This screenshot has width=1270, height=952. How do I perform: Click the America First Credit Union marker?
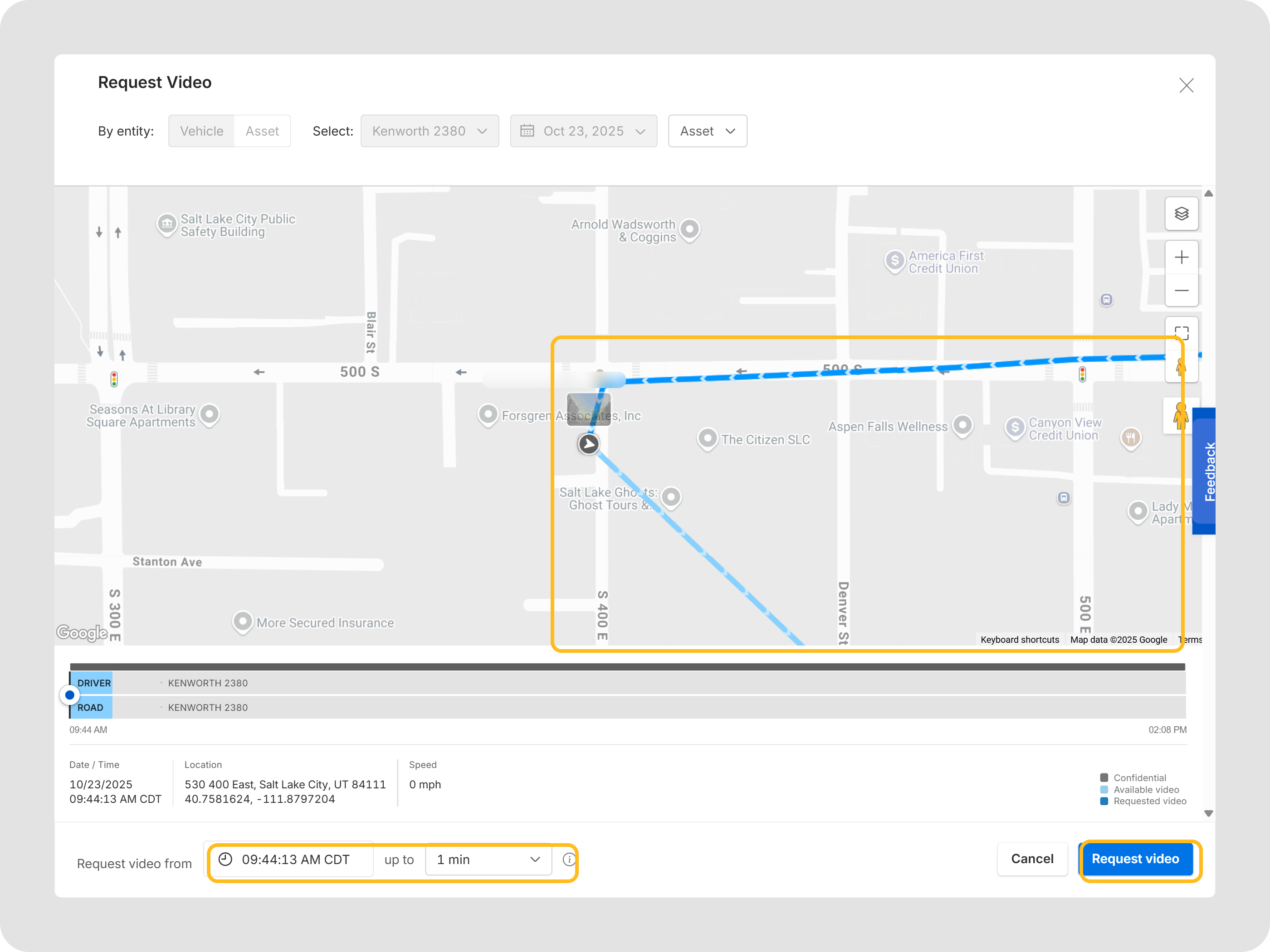[894, 261]
